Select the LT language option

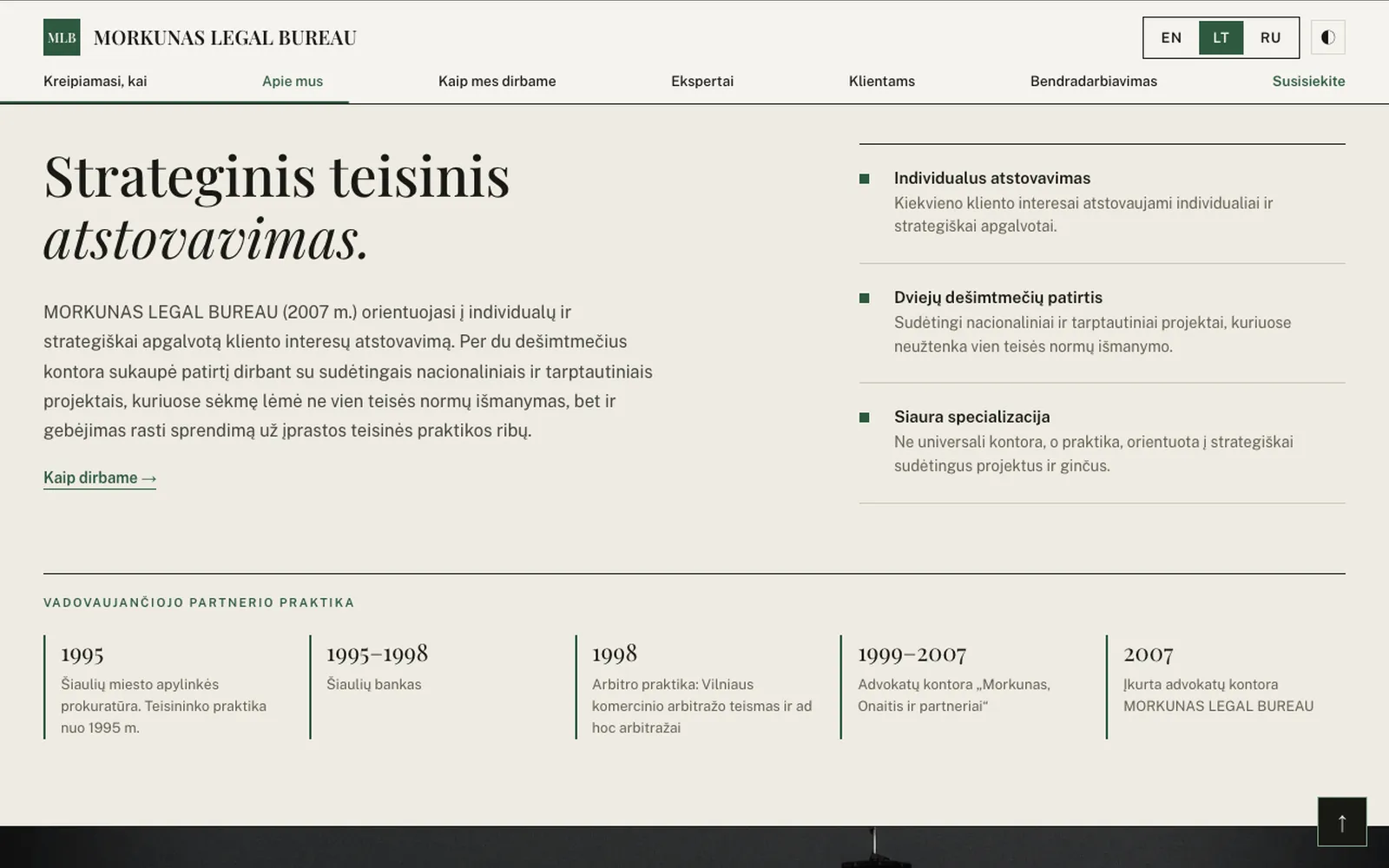pos(1221,37)
